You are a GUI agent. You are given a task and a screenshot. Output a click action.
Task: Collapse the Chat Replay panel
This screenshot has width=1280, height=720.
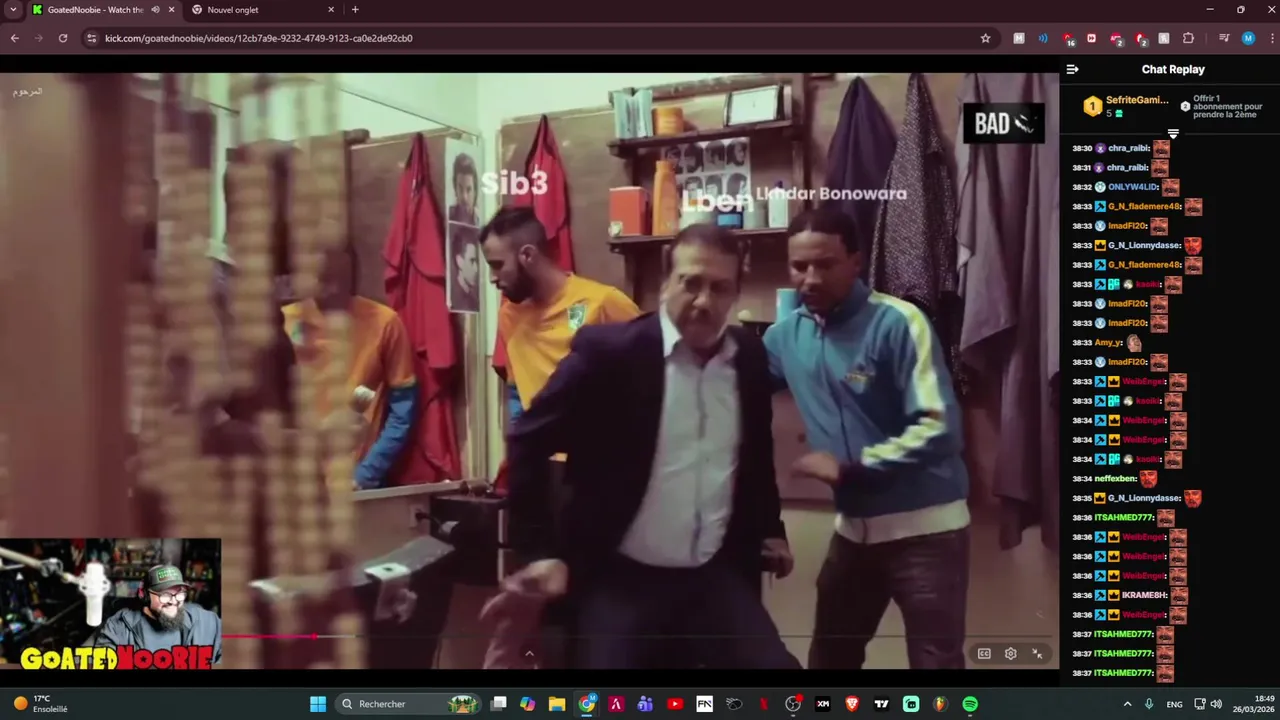[1072, 69]
